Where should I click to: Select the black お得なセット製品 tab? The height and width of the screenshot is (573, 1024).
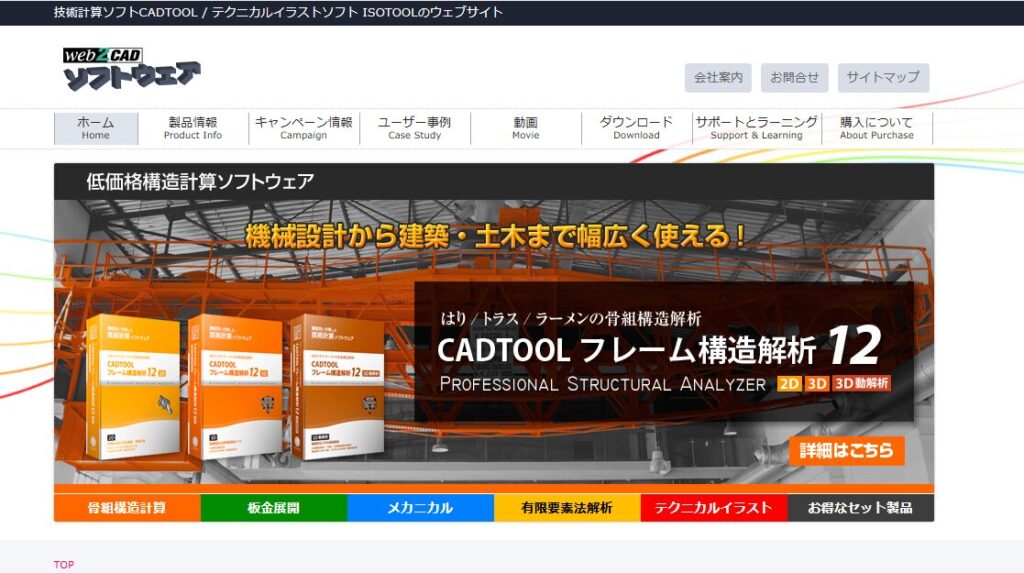(x=860, y=508)
